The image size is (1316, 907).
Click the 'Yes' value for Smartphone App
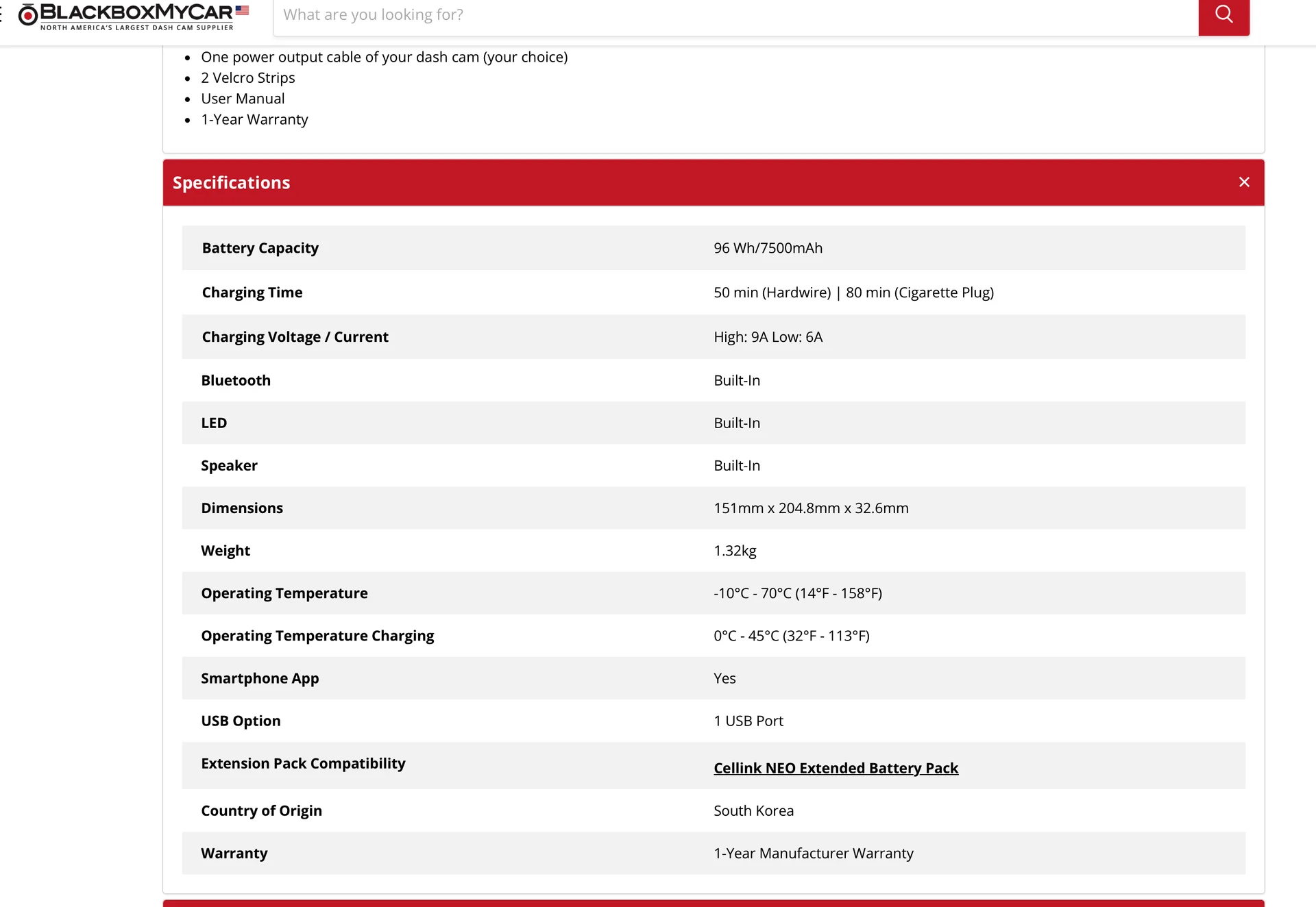pyautogui.click(x=724, y=678)
